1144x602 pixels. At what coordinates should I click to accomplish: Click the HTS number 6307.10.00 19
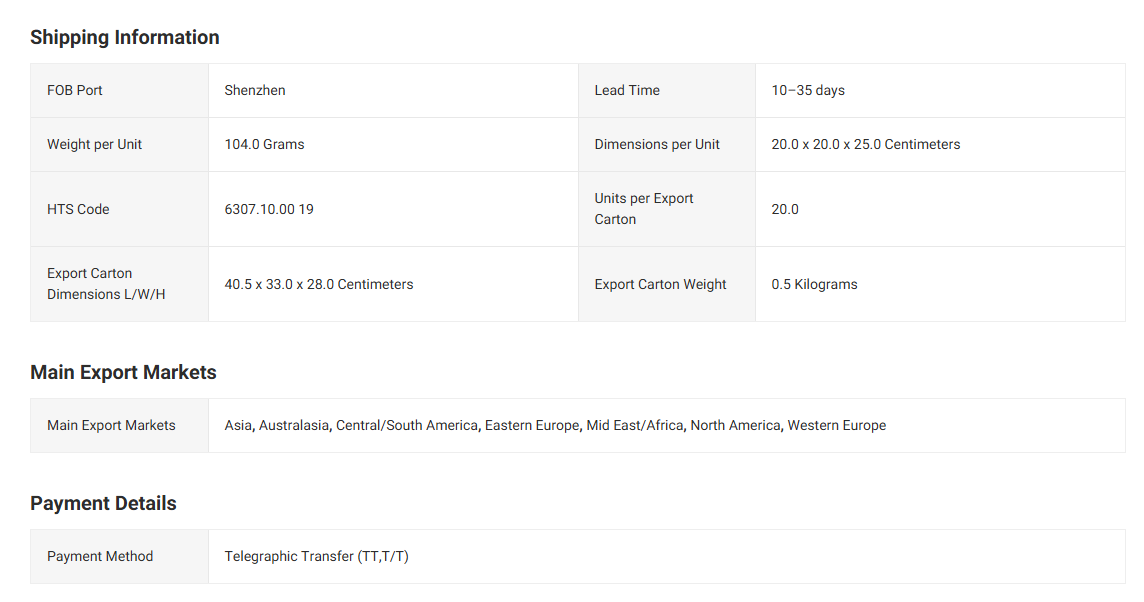pyautogui.click(x=269, y=209)
